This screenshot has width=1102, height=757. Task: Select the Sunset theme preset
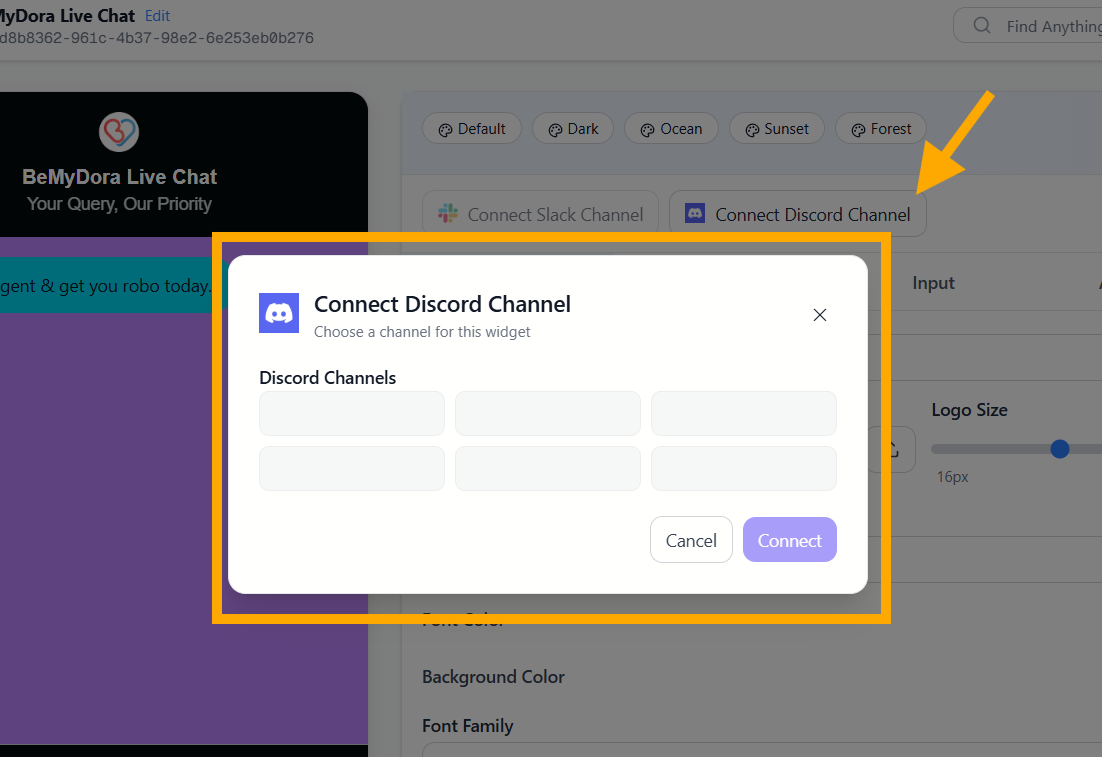776,129
